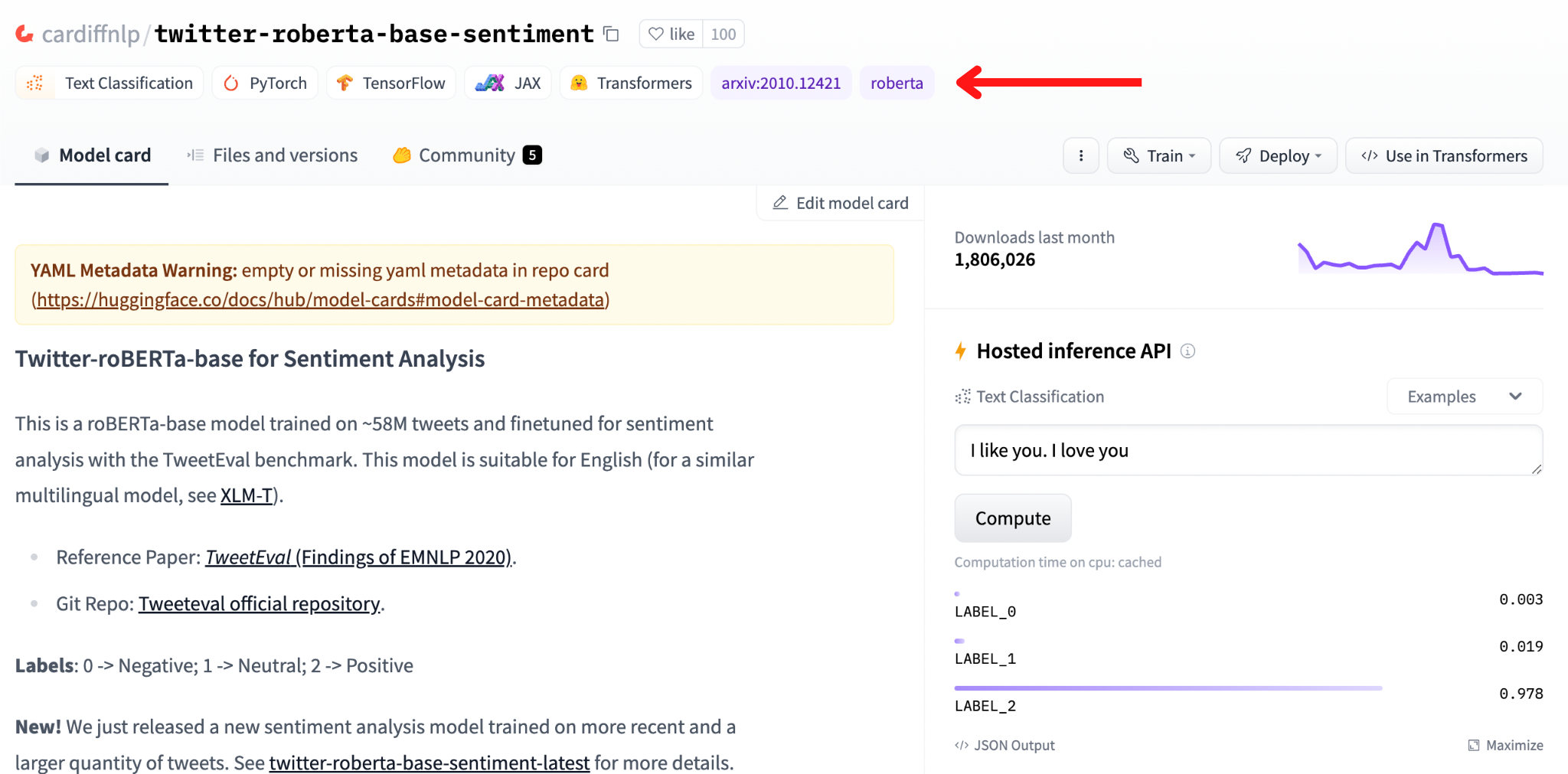Open the Community tab
This screenshot has width=1568, height=774.
(467, 155)
